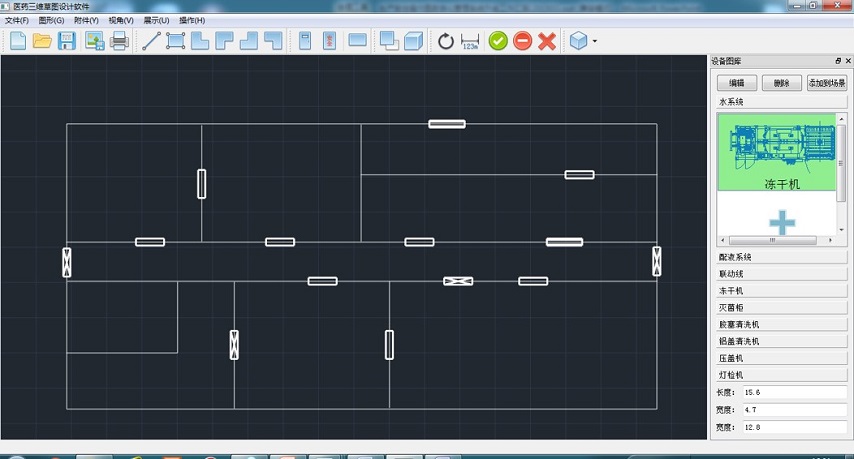
Task: Click the red X delete icon
Action: tap(547, 41)
